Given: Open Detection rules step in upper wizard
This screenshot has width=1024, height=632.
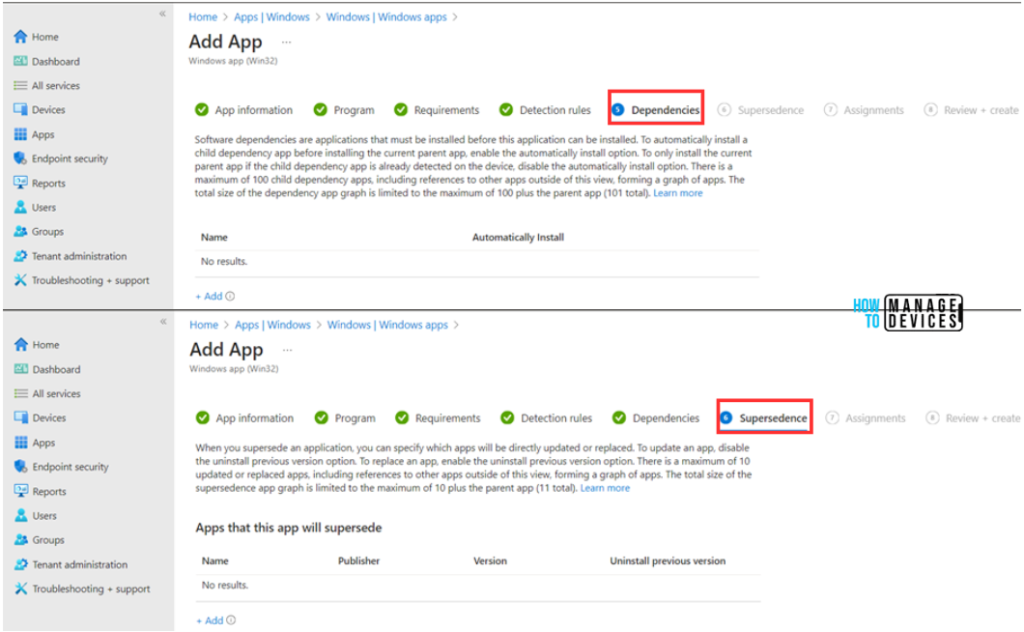Looking at the screenshot, I should [545, 110].
